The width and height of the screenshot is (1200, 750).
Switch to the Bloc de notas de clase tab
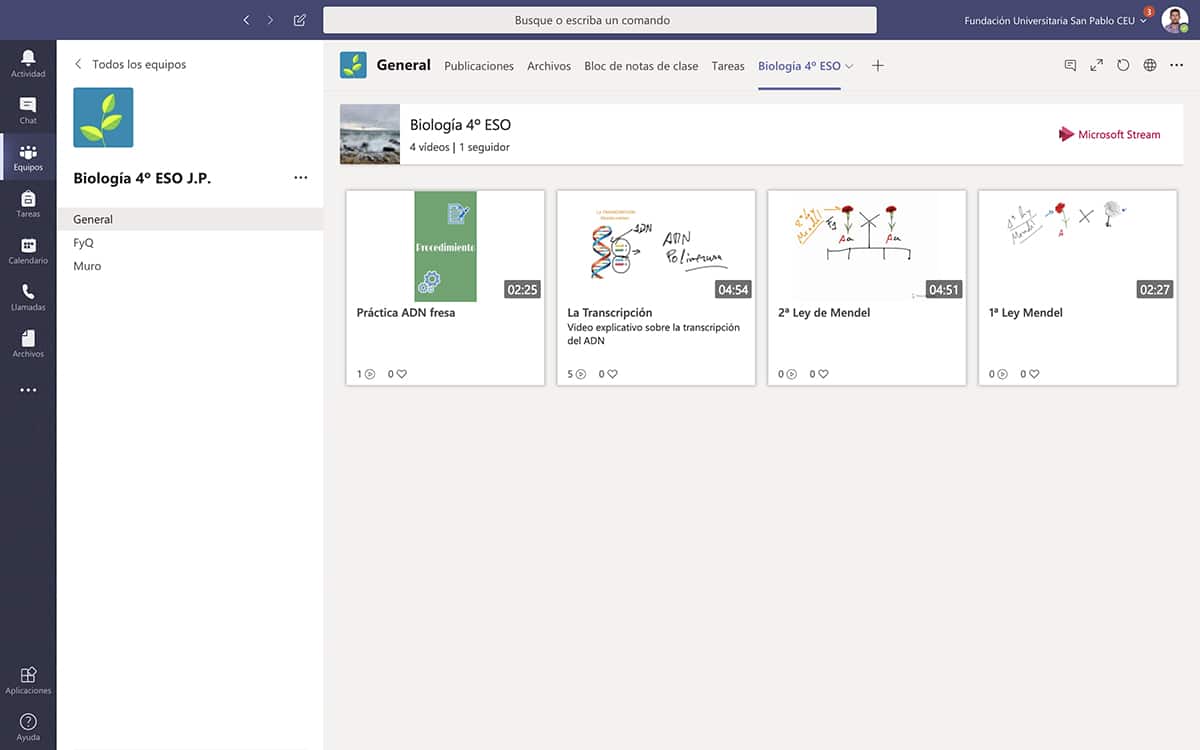pos(641,66)
